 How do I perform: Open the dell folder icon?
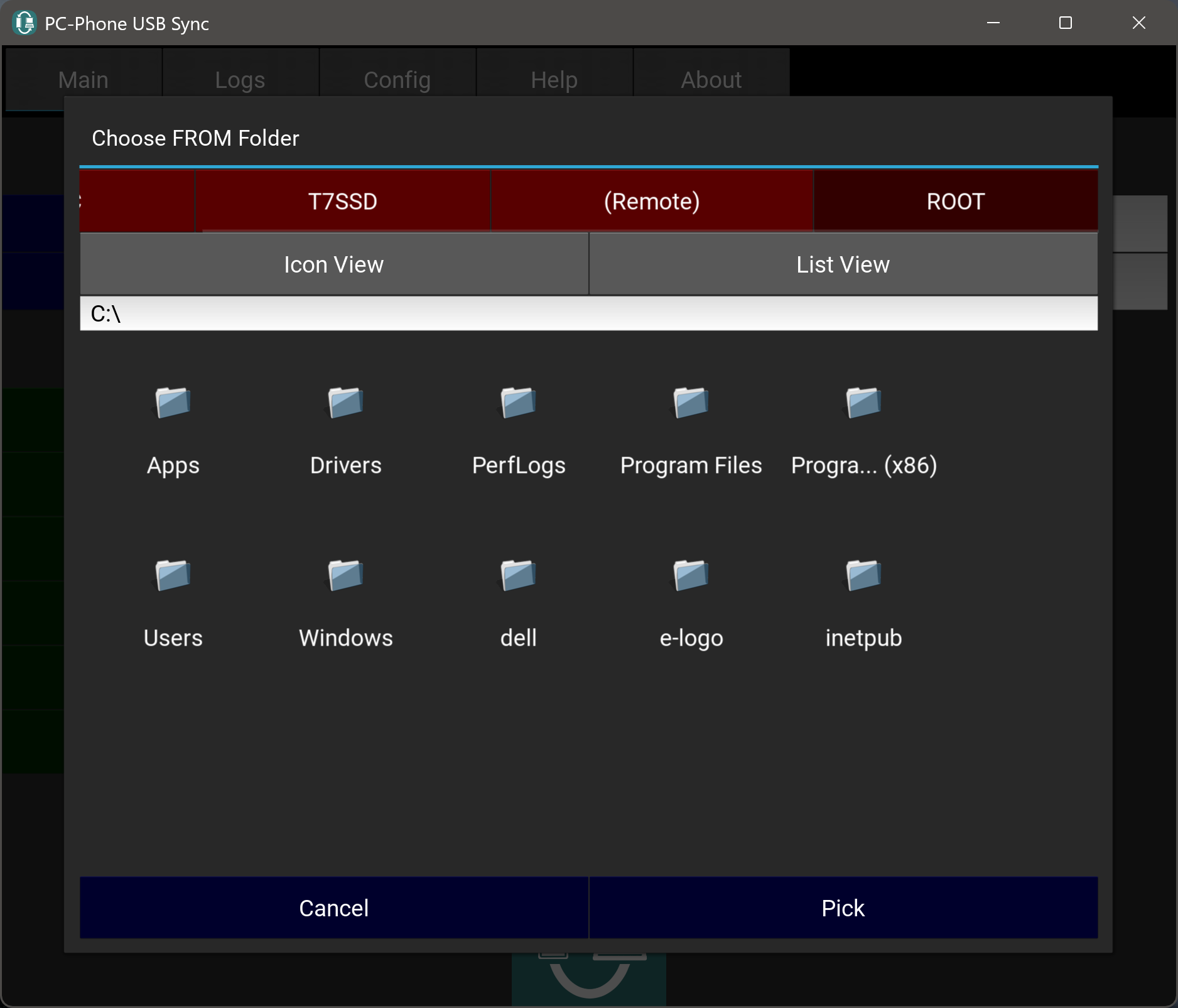518,576
